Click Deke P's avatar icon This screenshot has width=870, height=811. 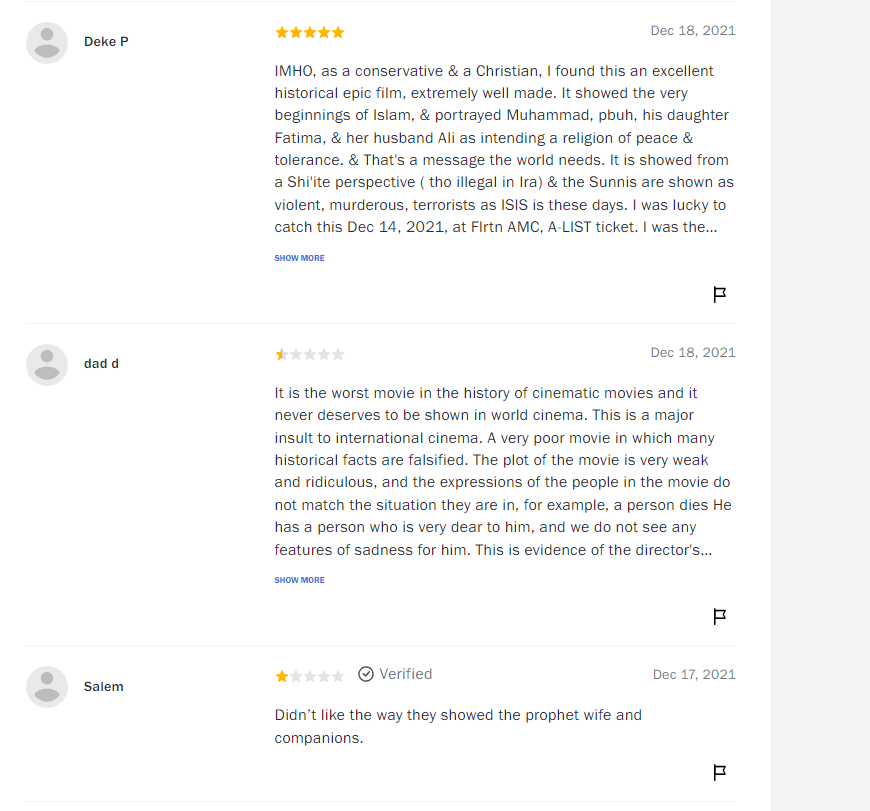tap(47, 43)
